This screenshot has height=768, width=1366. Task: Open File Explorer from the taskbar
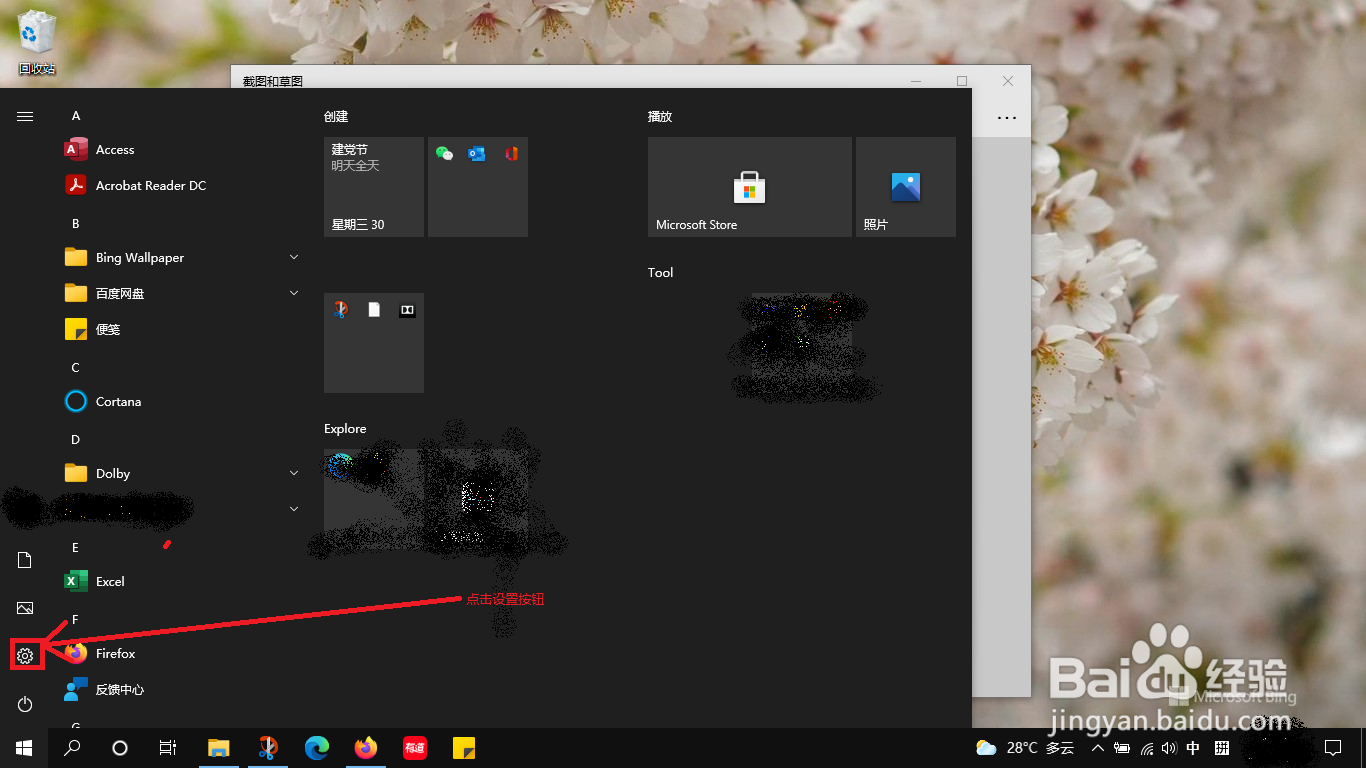click(x=218, y=748)
